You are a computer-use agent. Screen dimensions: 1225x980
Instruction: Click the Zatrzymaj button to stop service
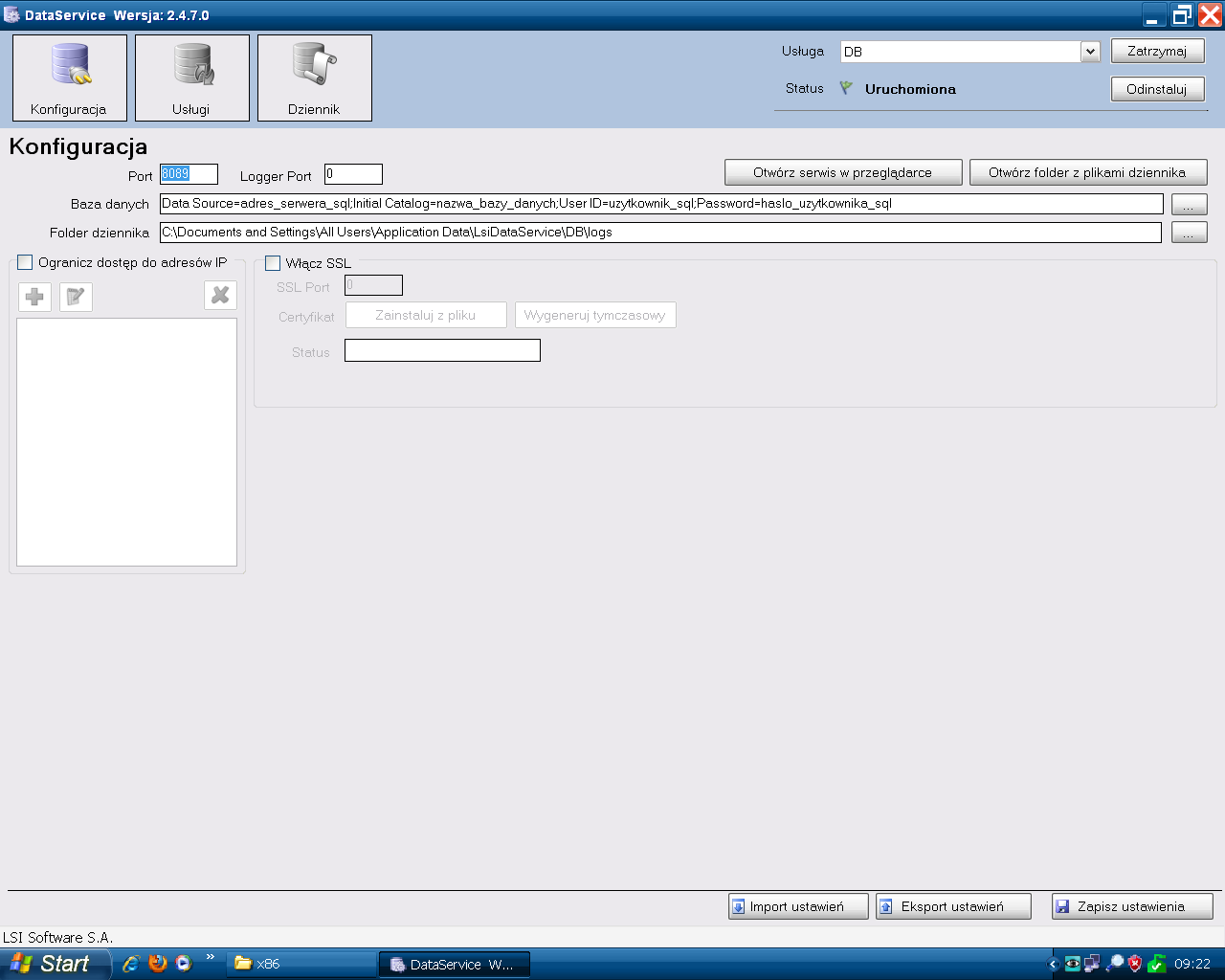[x=1157, y=51]
